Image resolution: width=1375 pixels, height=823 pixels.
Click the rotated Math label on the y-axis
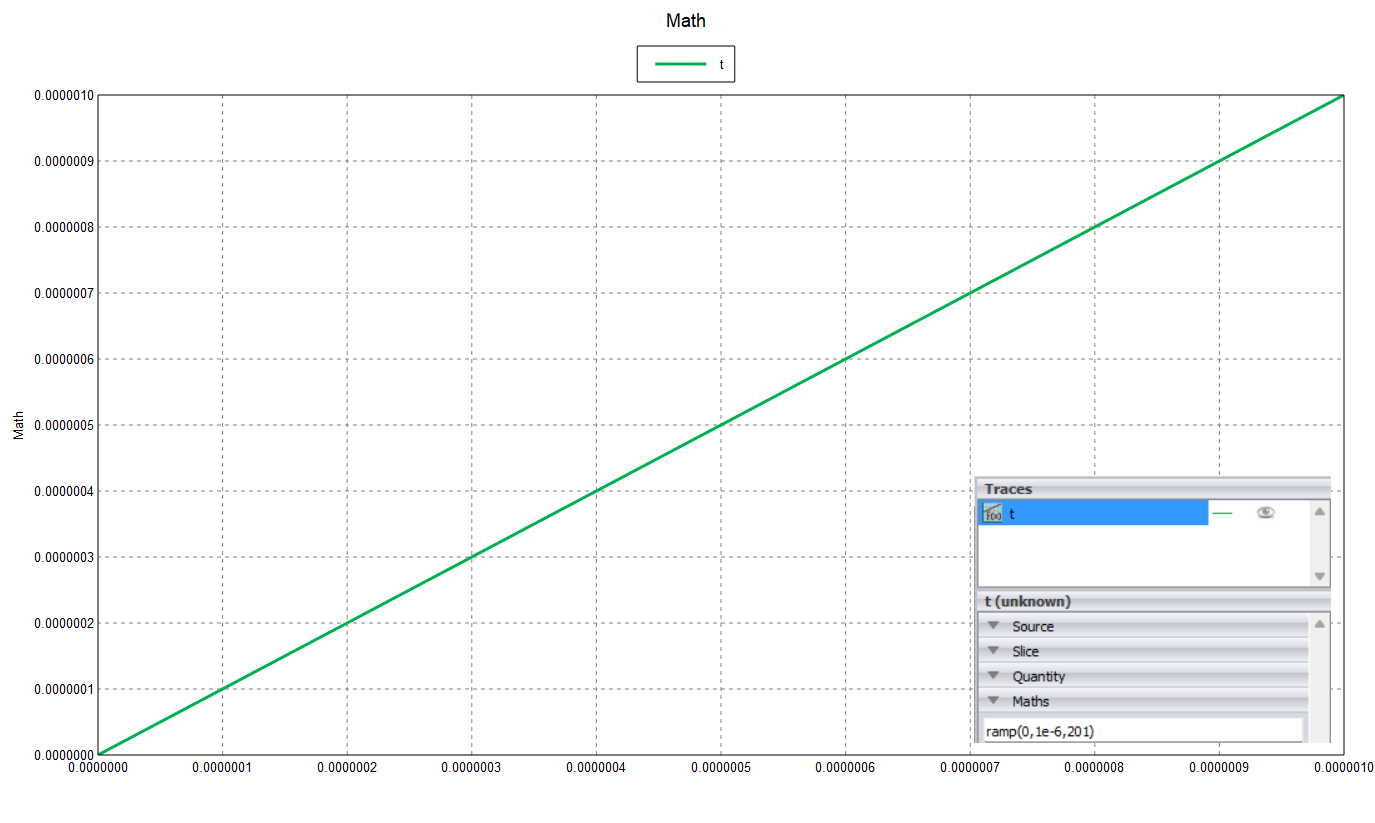[19, 424]
